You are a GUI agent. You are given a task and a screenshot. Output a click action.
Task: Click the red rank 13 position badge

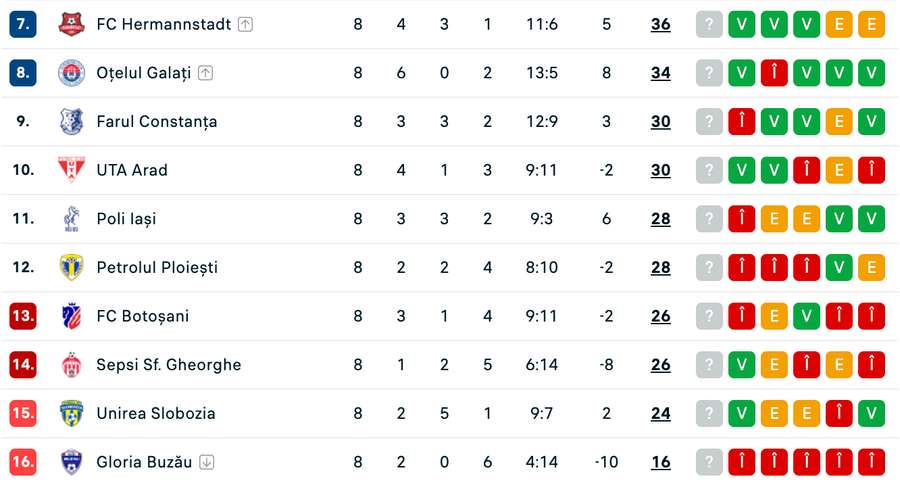point(23,316)
